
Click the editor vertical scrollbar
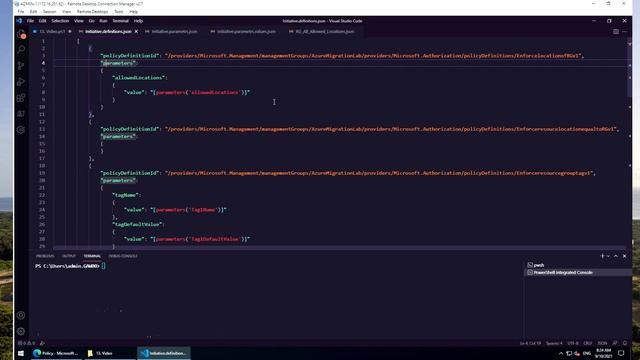tap(629, 67)
